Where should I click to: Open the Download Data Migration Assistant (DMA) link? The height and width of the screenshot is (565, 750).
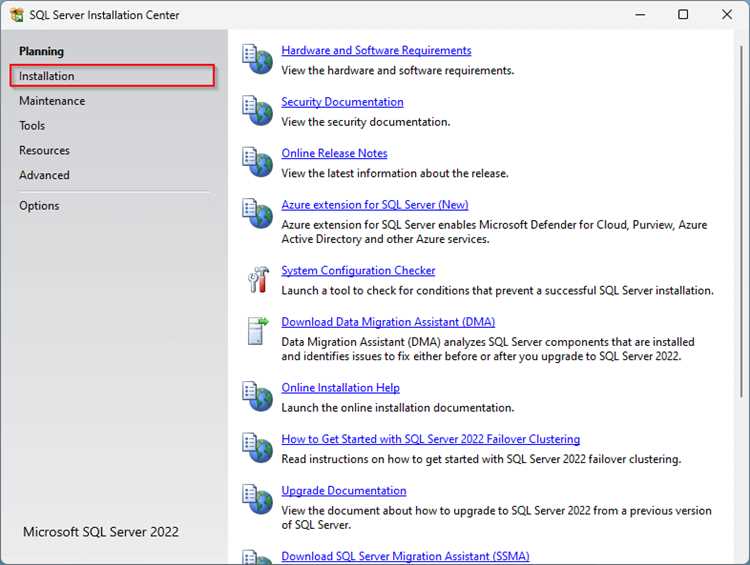[388, 322]
